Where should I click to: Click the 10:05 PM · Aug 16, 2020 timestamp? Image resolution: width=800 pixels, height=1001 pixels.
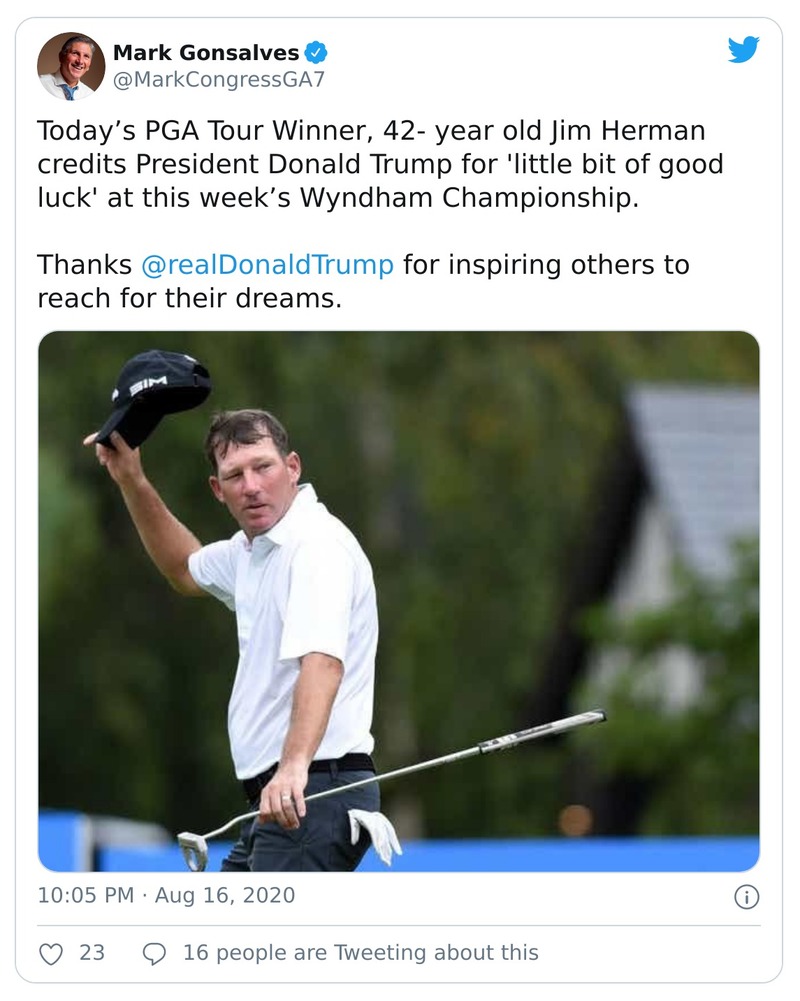point(166,895)
